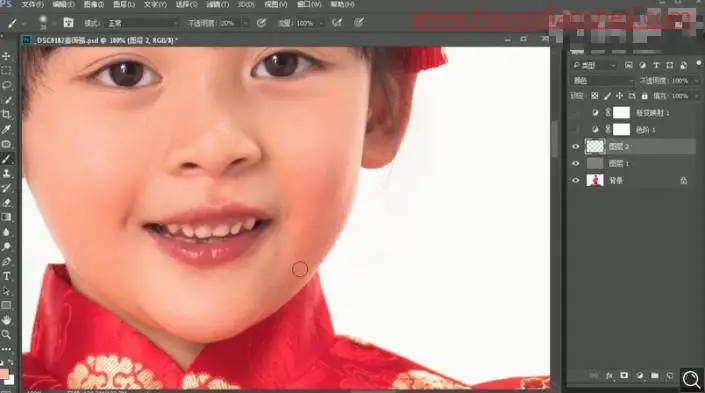Lock layer position icon
705x393 pixels.
pyautogui.click(x=620, y=96)
